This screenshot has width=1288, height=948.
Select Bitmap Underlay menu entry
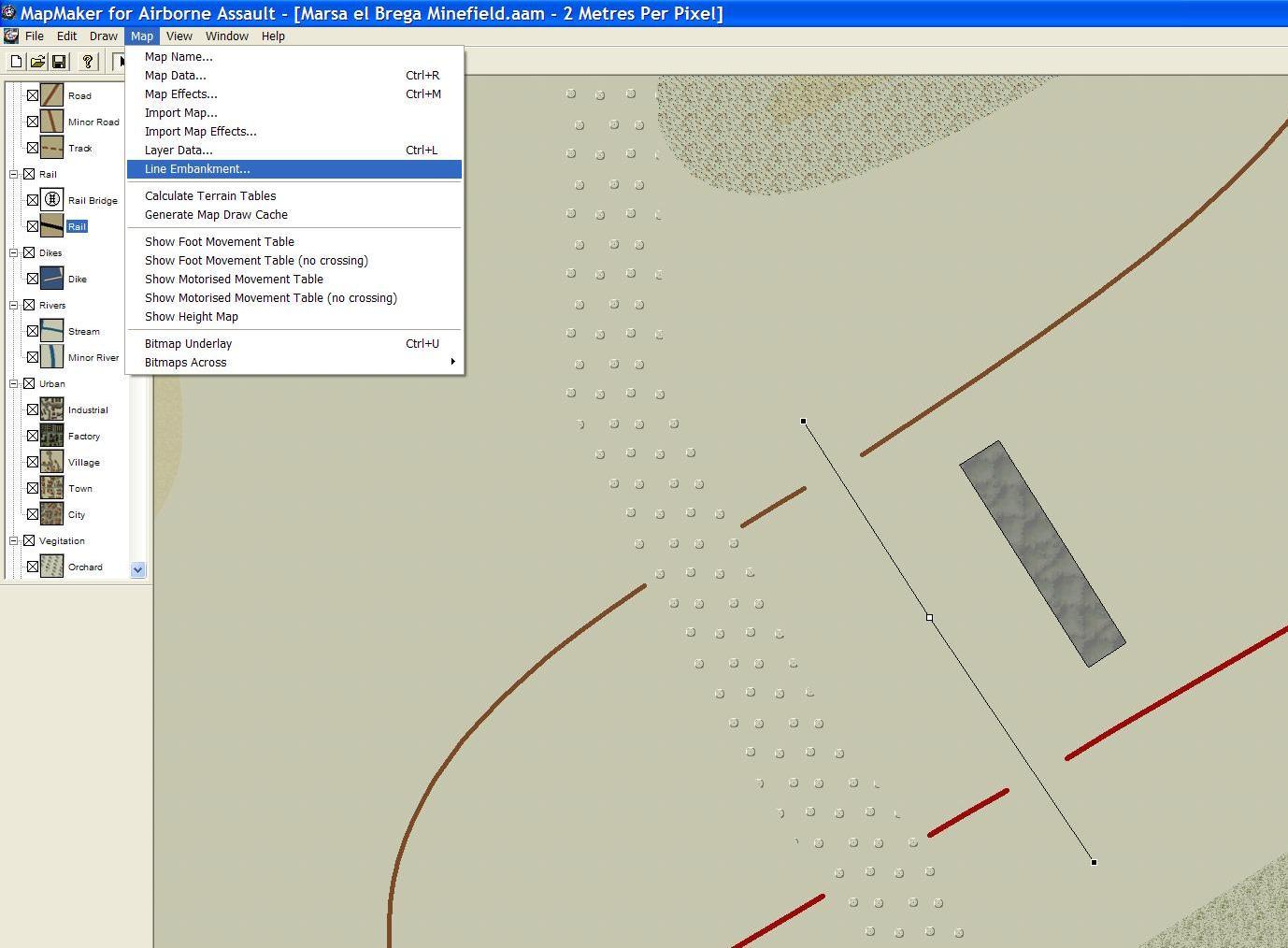(x=294, y=344)
